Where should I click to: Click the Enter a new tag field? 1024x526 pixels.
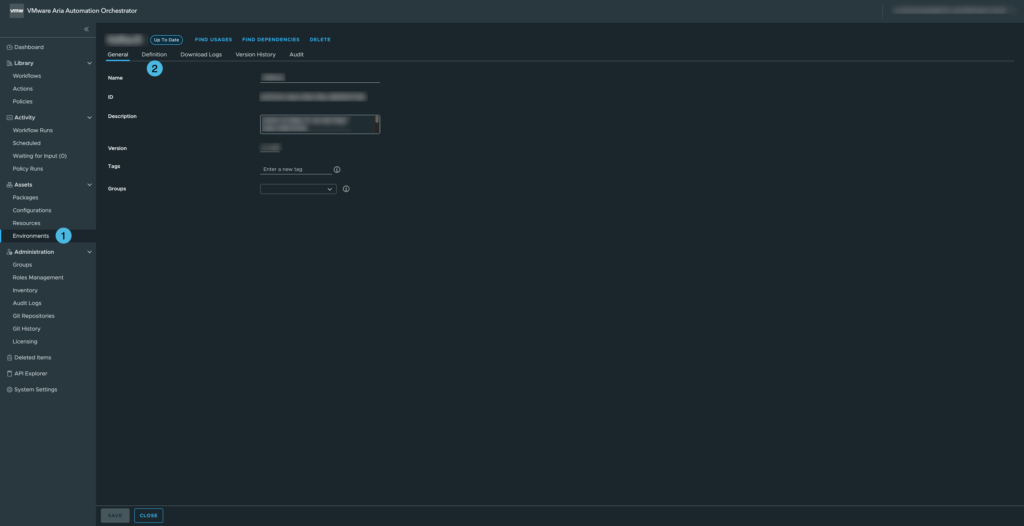tap(295, 170)
